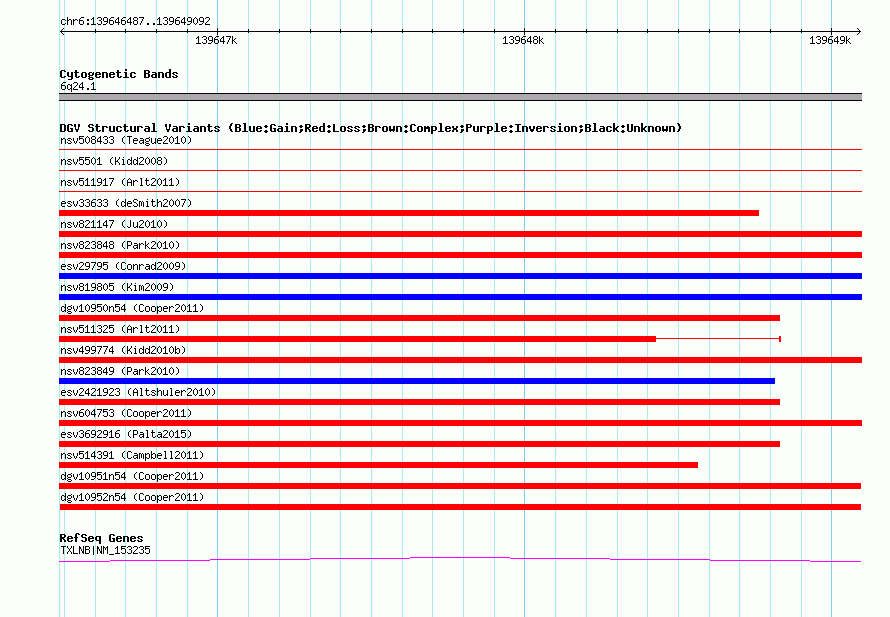Select the esv3692916 (Palta2015) label
The image size is (890, 617).
(126, 434)
